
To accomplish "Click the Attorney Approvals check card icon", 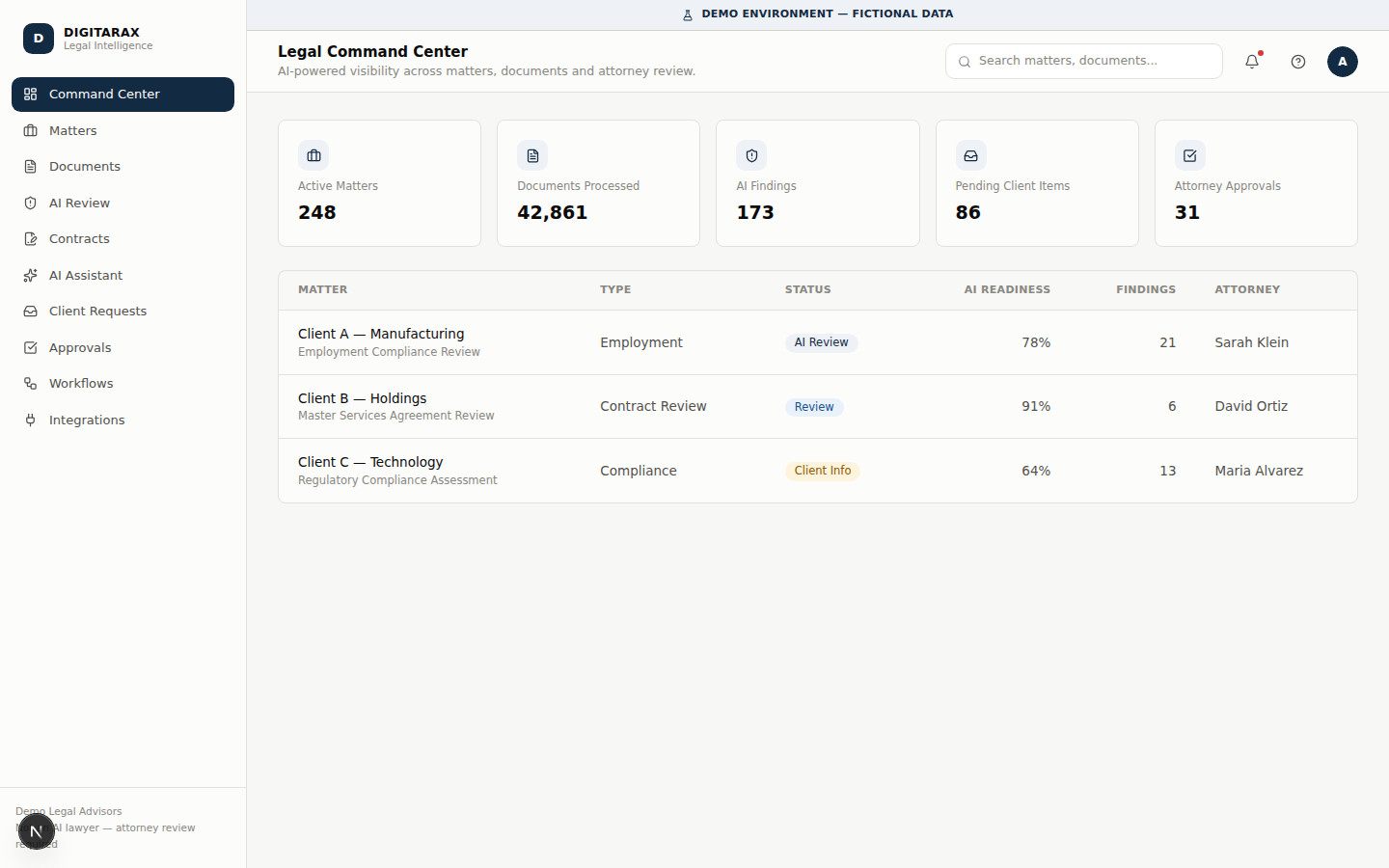I will point(1190,155).
